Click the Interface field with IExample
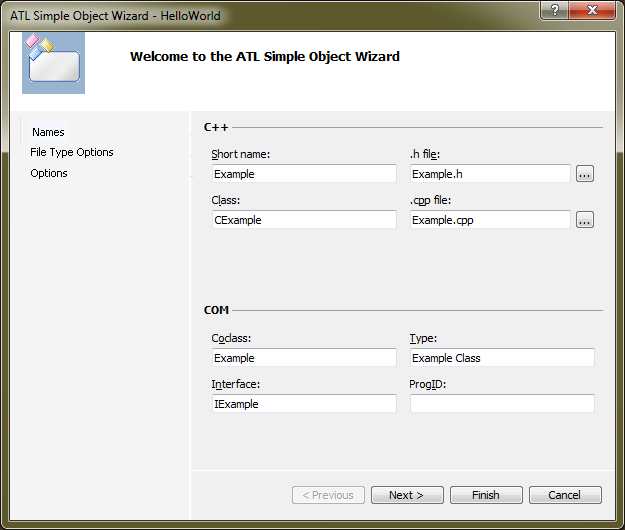 303,404
